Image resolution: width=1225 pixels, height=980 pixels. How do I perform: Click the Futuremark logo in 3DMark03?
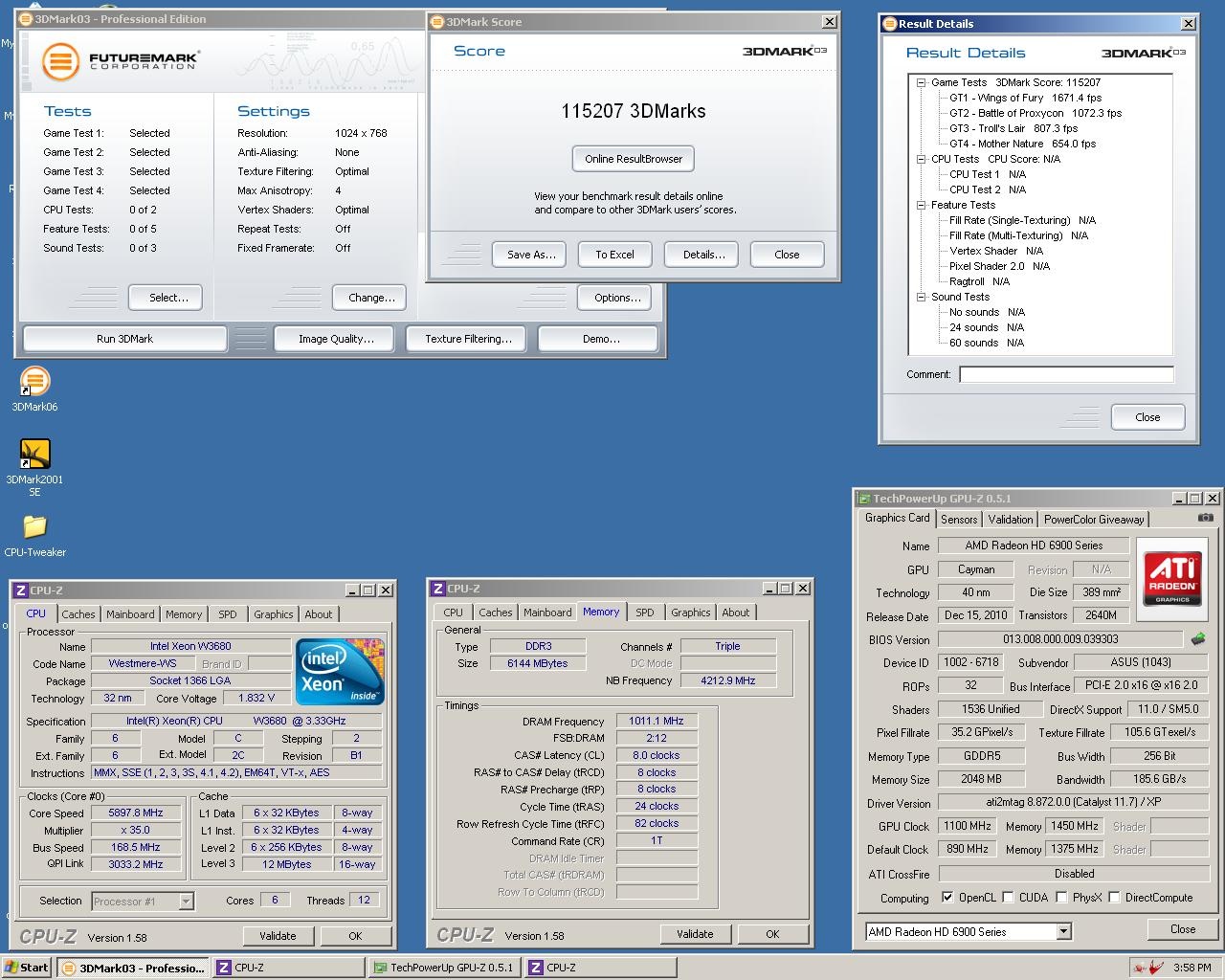[120, 62]
